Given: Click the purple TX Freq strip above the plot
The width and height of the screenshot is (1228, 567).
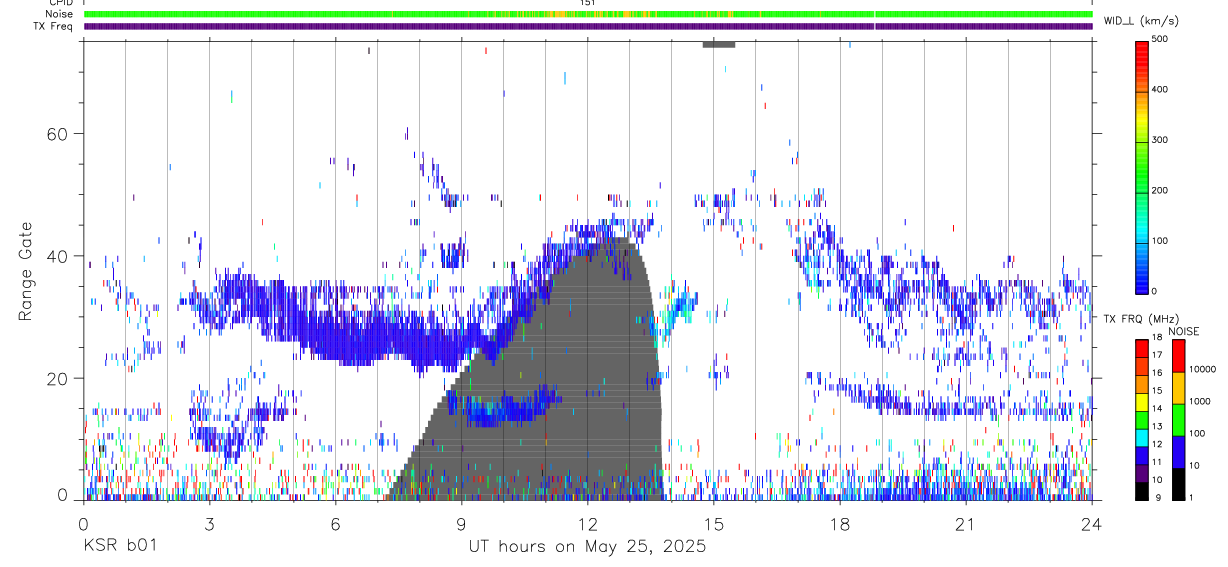Looking at the screenshot, I should click(x=587, y=26).
